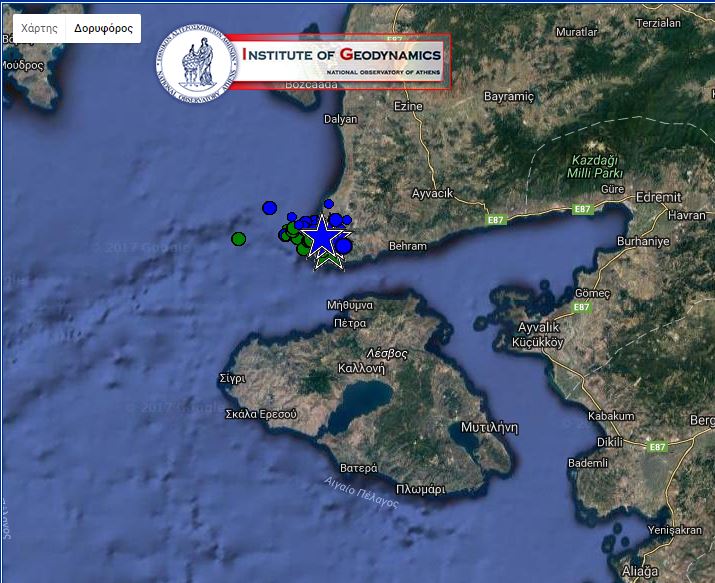Click the E87 road shield near Edremit
The height and width of the screenshot is (583, 715).
(582, 209)
